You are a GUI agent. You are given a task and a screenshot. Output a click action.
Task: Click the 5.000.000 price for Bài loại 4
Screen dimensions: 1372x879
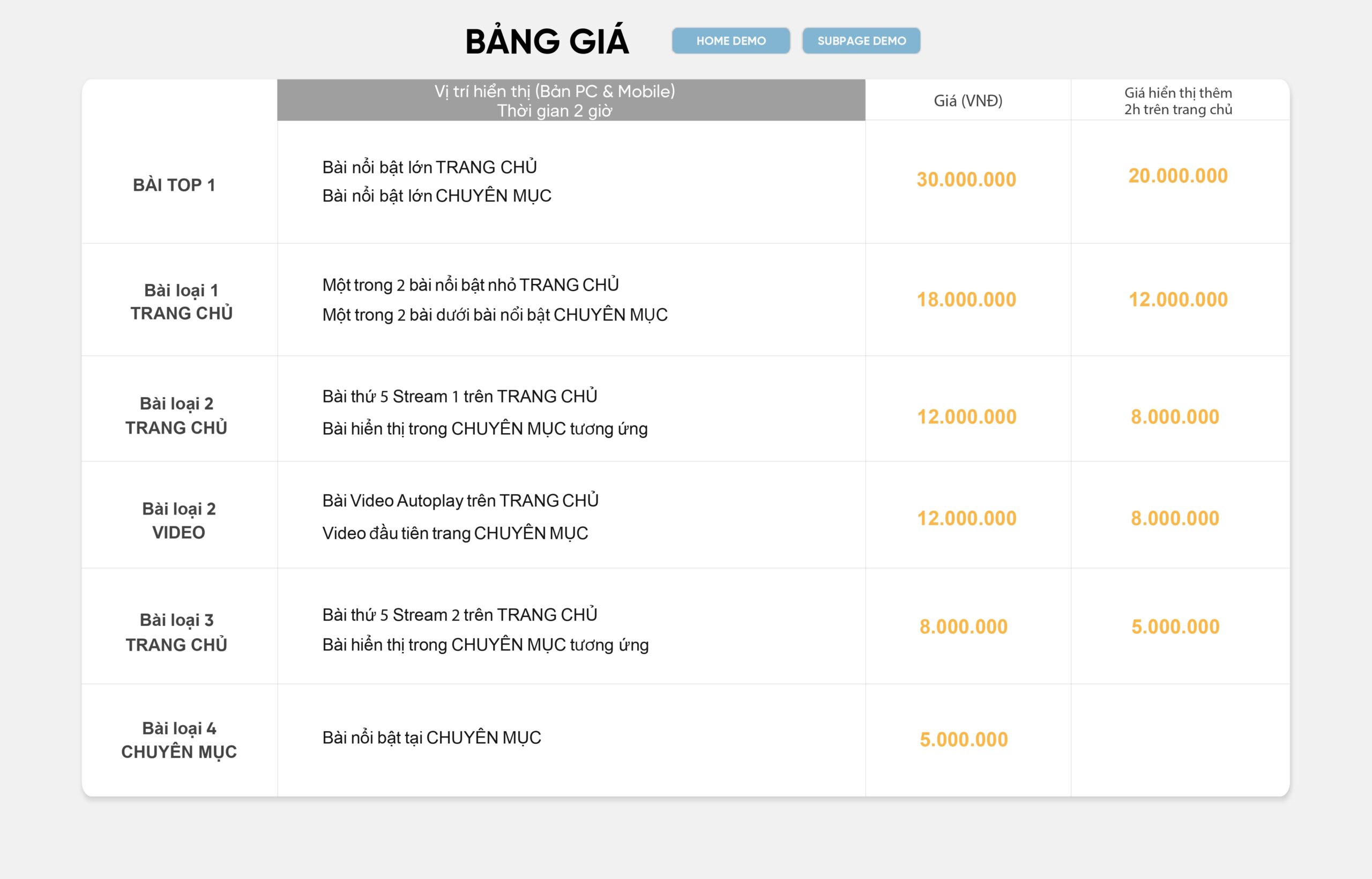(964, 739)
